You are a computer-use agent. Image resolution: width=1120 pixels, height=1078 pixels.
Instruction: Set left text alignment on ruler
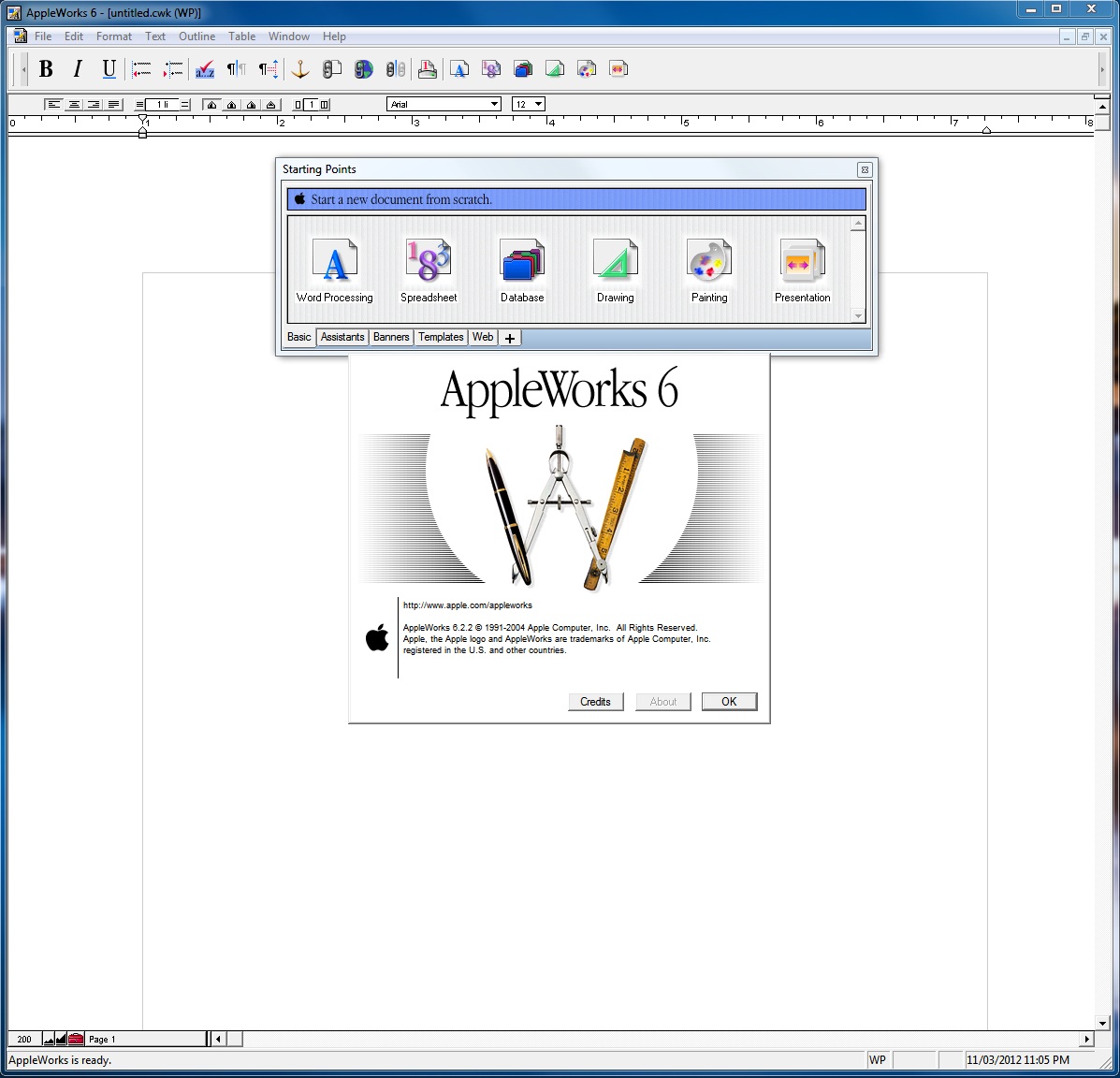tap(53, 104)
